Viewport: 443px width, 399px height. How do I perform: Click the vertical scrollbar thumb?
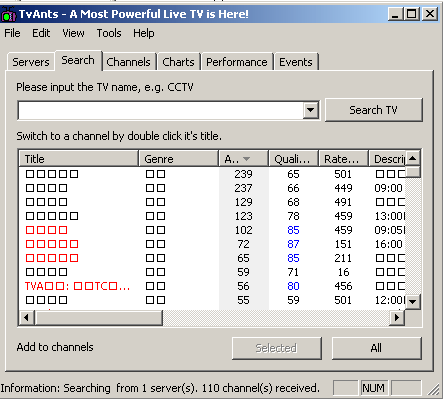(413, 171)
